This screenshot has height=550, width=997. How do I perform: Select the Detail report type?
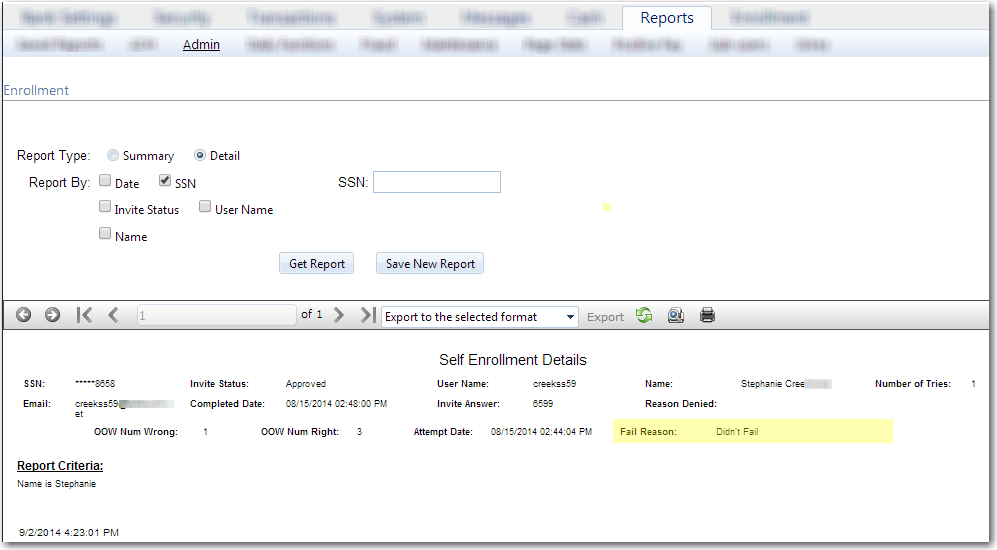coord(200,156)
